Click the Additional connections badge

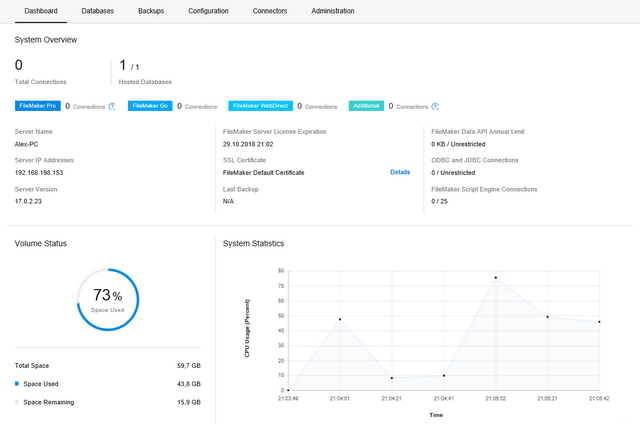pyautogui.click(x=365, y=106)
